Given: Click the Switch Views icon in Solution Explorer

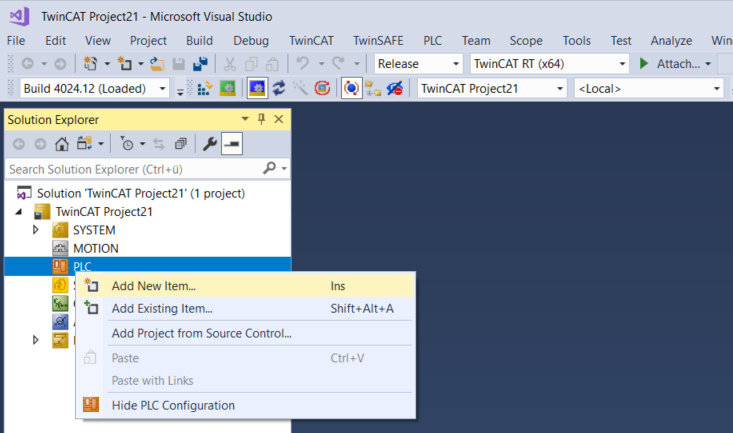Looking at the screenshot, I should point(84,144).
